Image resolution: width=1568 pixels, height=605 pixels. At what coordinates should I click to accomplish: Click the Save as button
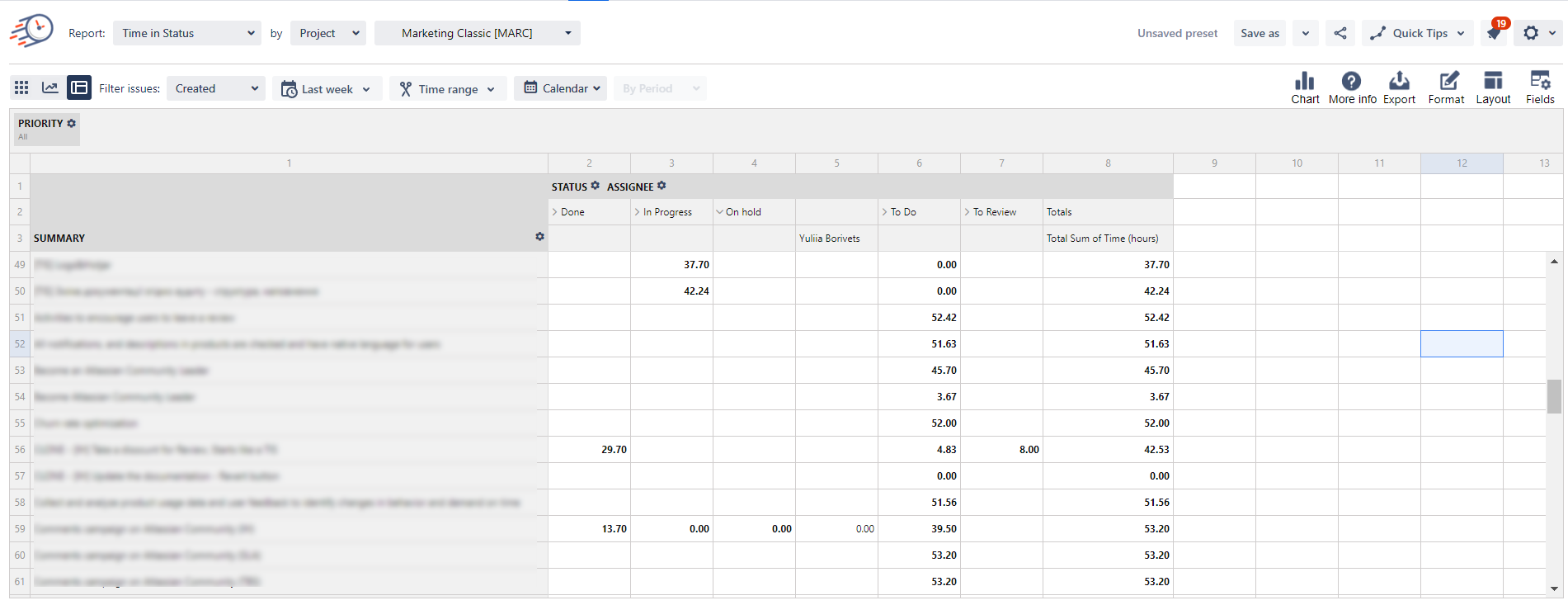tap(1260, 33)
